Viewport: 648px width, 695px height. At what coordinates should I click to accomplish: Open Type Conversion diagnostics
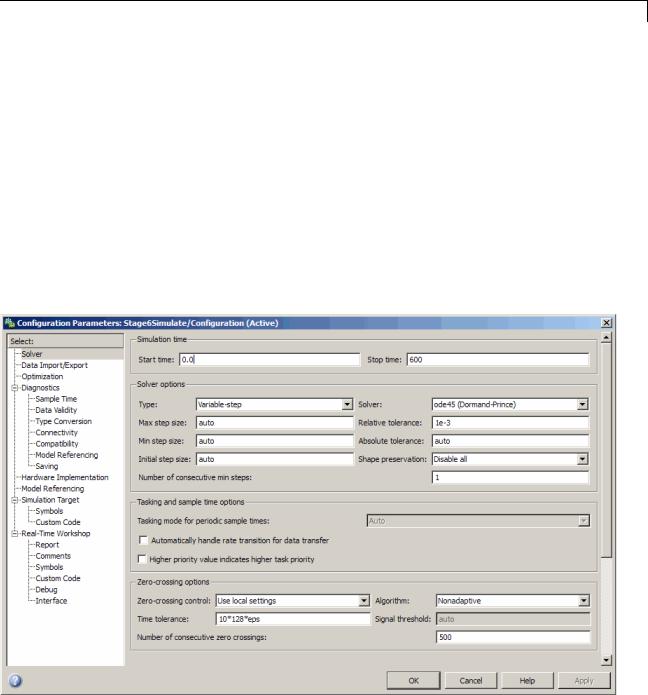[63, 421]
